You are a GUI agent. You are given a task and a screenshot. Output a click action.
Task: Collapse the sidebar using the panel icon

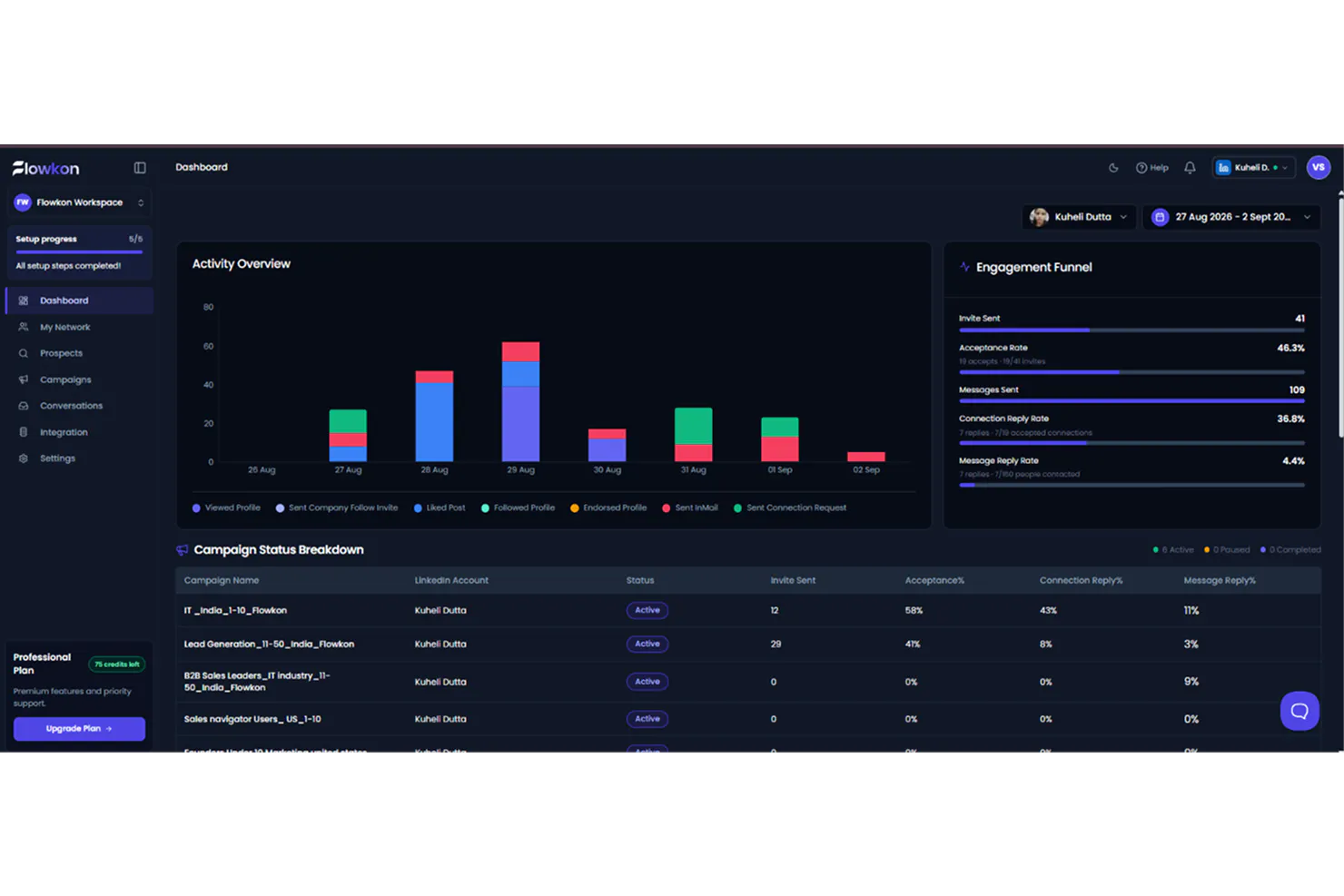click(140, 168)
